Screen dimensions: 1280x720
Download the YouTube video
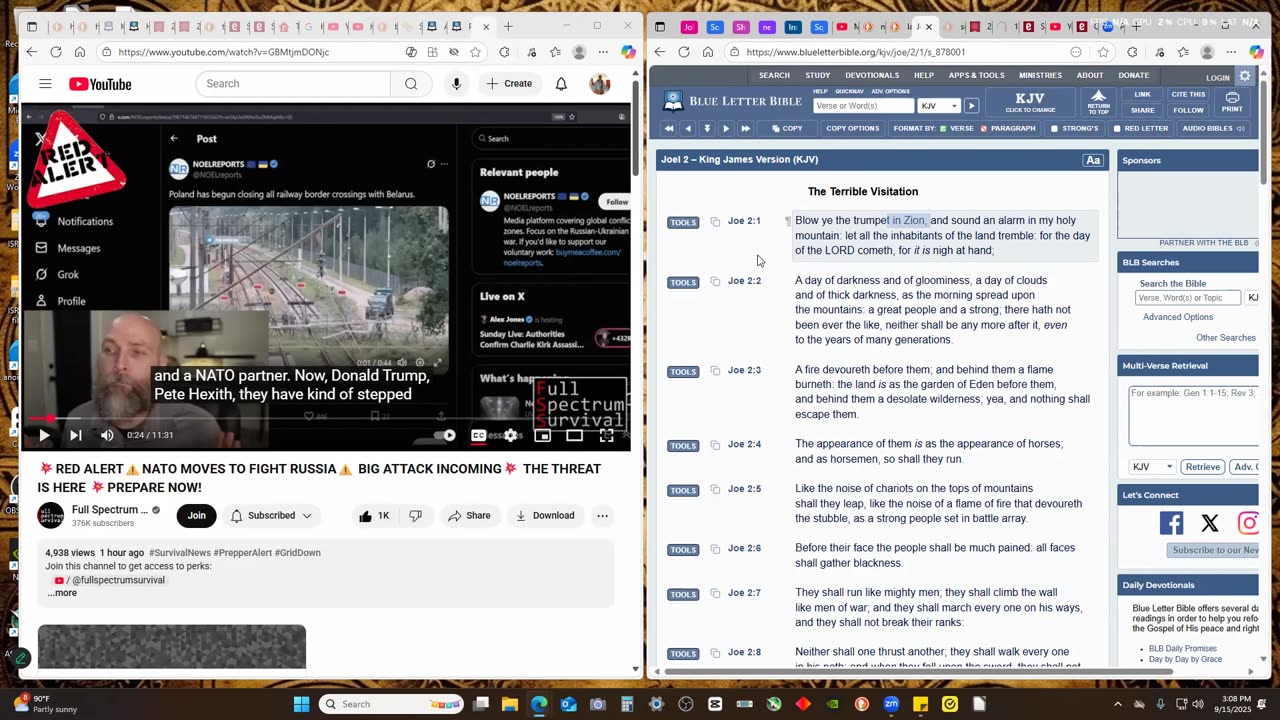pyautogui.click(x=545, y=516)
